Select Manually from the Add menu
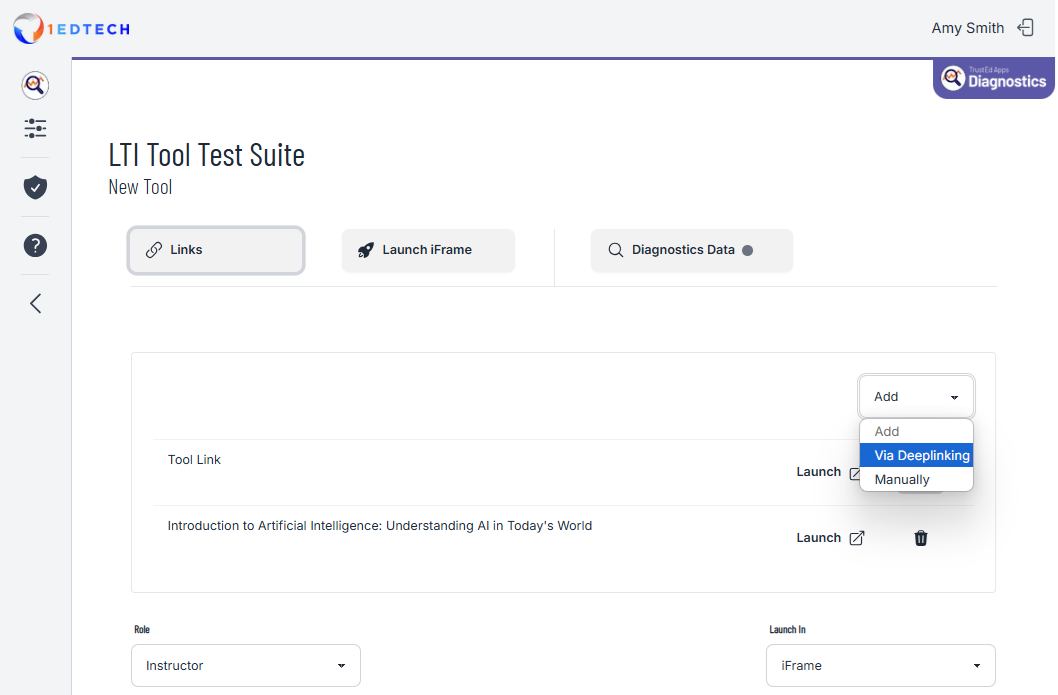The height and width of the screenshot is (695, 1058). click(903, 479)
